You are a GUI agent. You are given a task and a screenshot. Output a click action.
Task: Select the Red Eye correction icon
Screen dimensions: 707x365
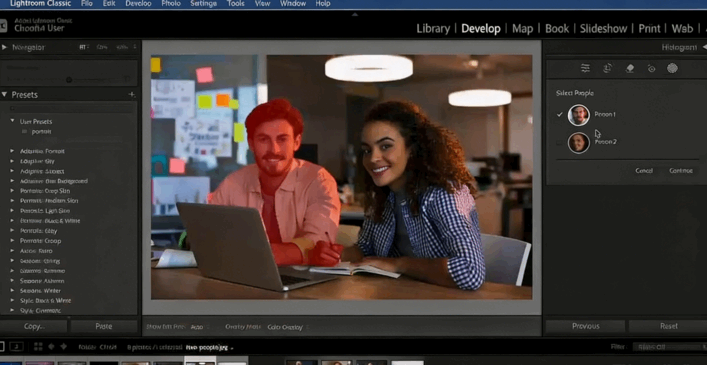(651, 68)
